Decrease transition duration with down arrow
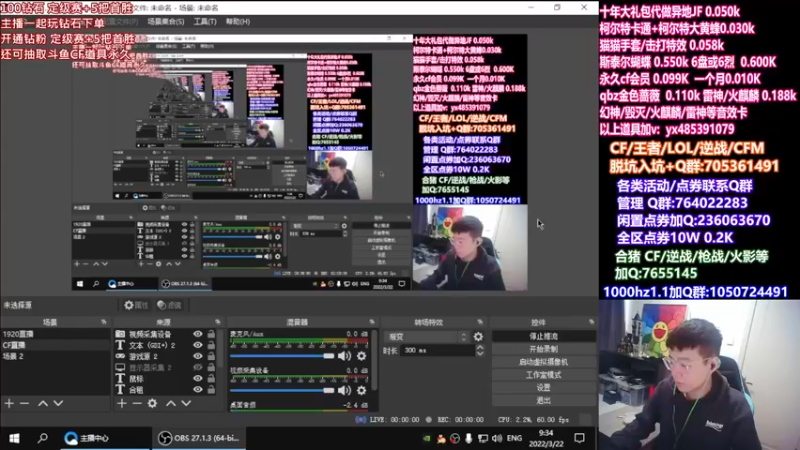This screenshot has height=450, width=800. click(480, 354)
